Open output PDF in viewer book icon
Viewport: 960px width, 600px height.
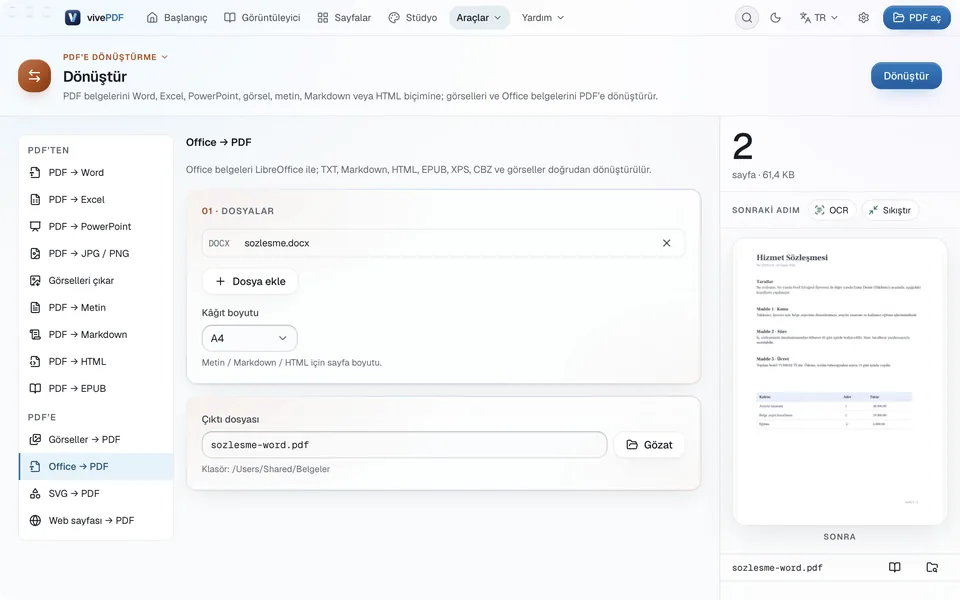(894, 568)
